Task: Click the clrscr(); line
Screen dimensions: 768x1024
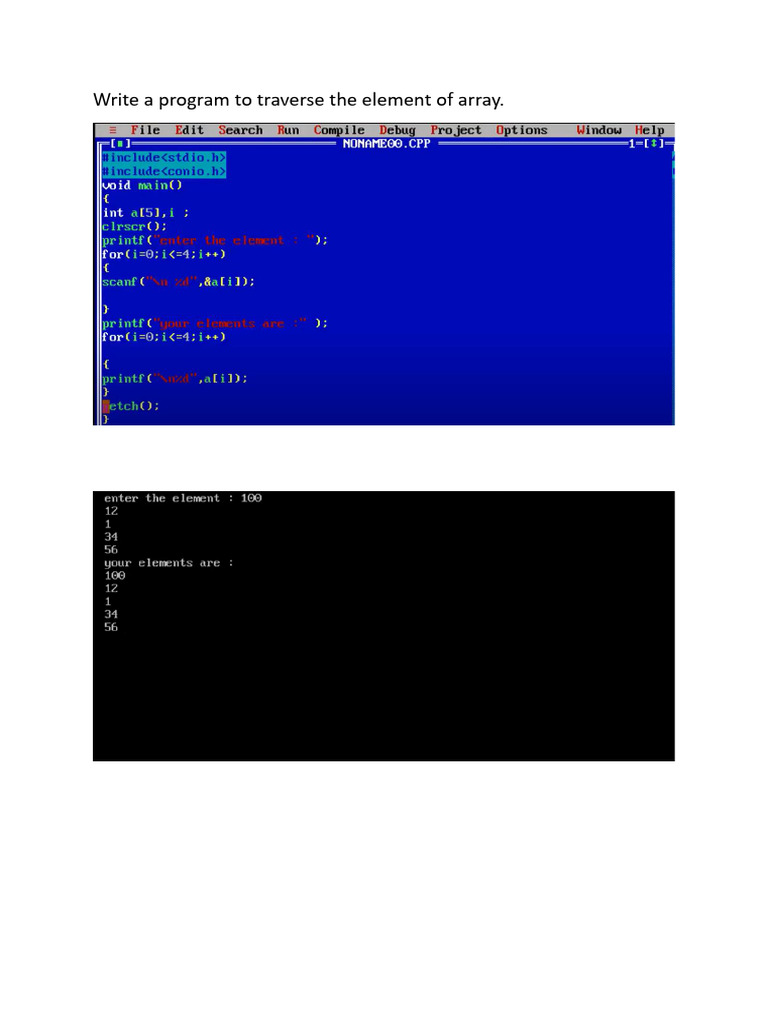Action: click(135, 227)
